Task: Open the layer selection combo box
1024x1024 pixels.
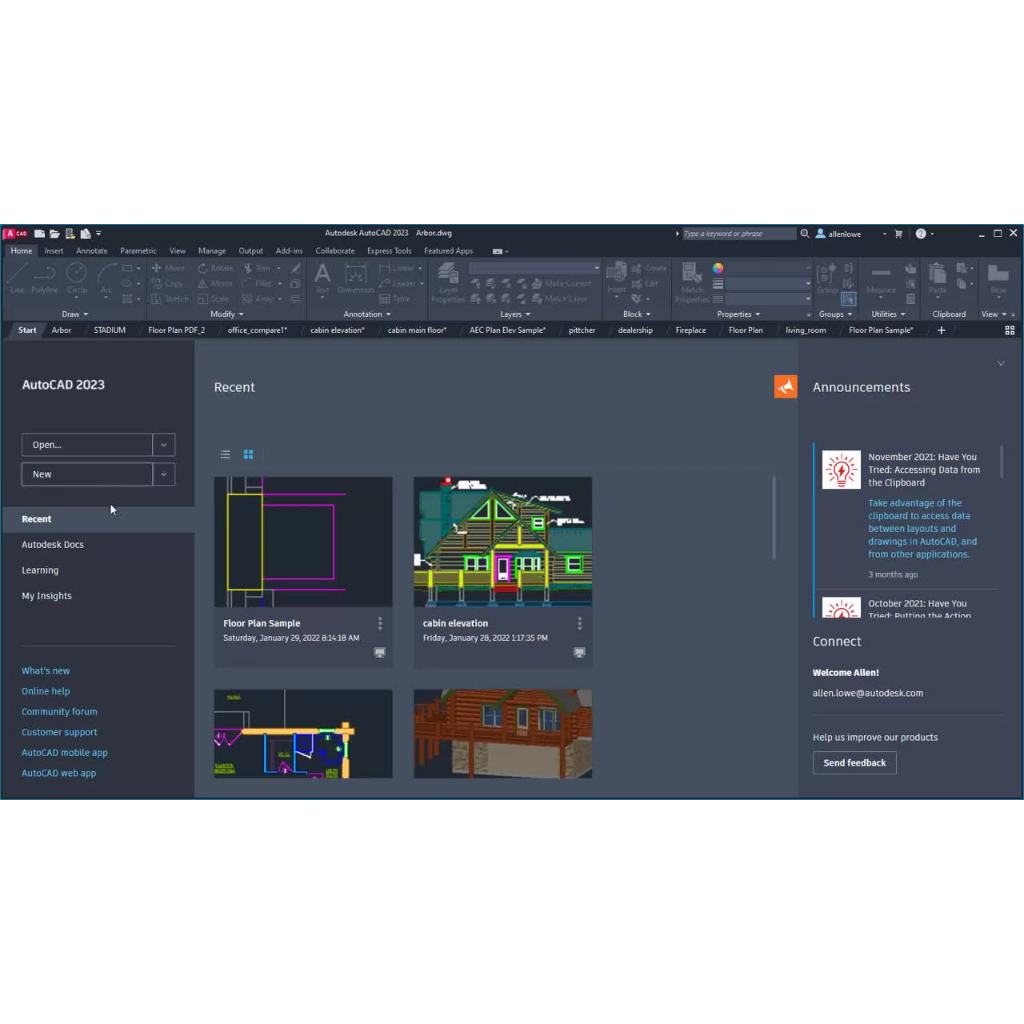Action: (x=534, y=268)
